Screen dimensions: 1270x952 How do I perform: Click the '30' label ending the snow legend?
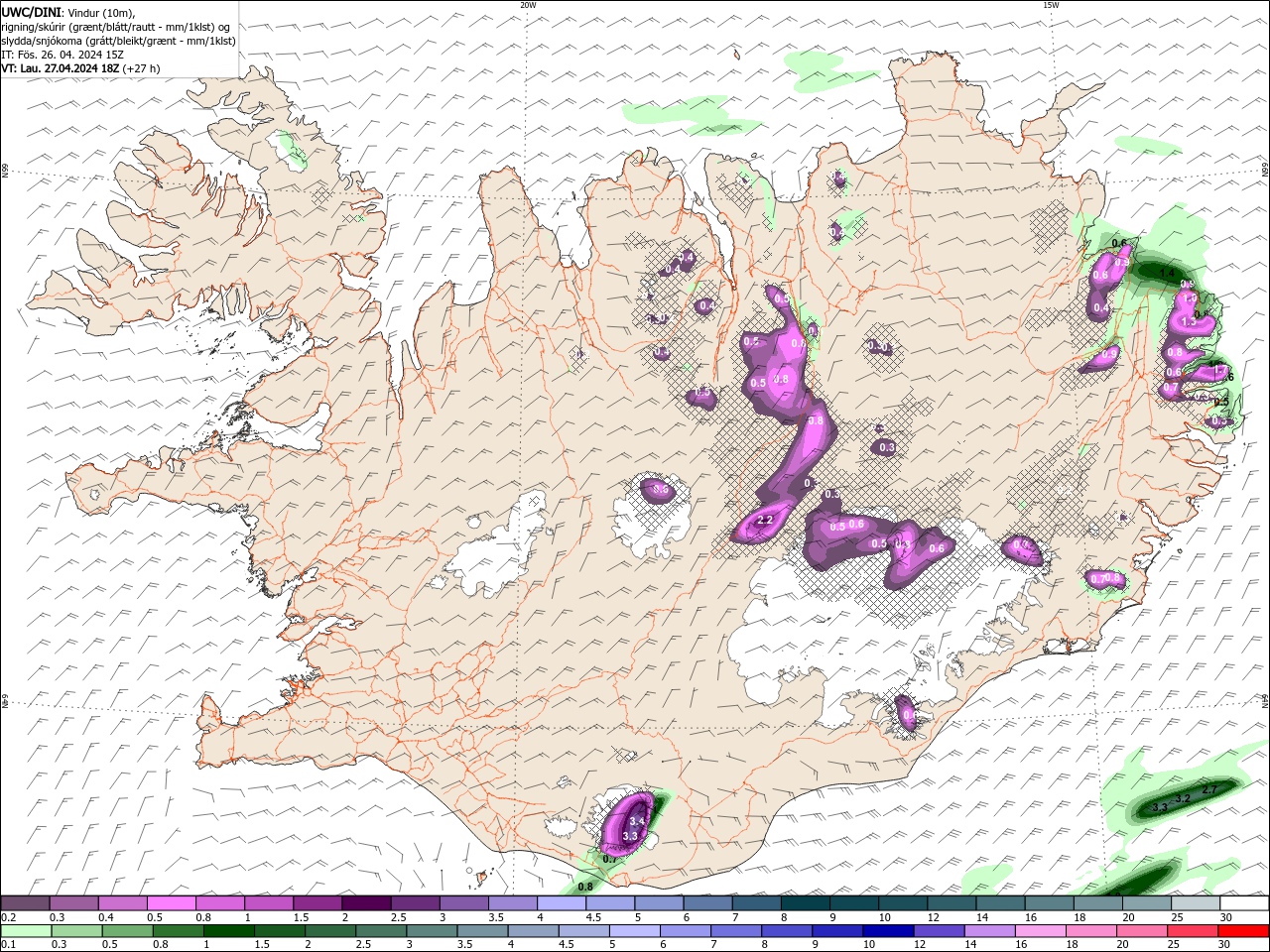[x=1226, y=917]
